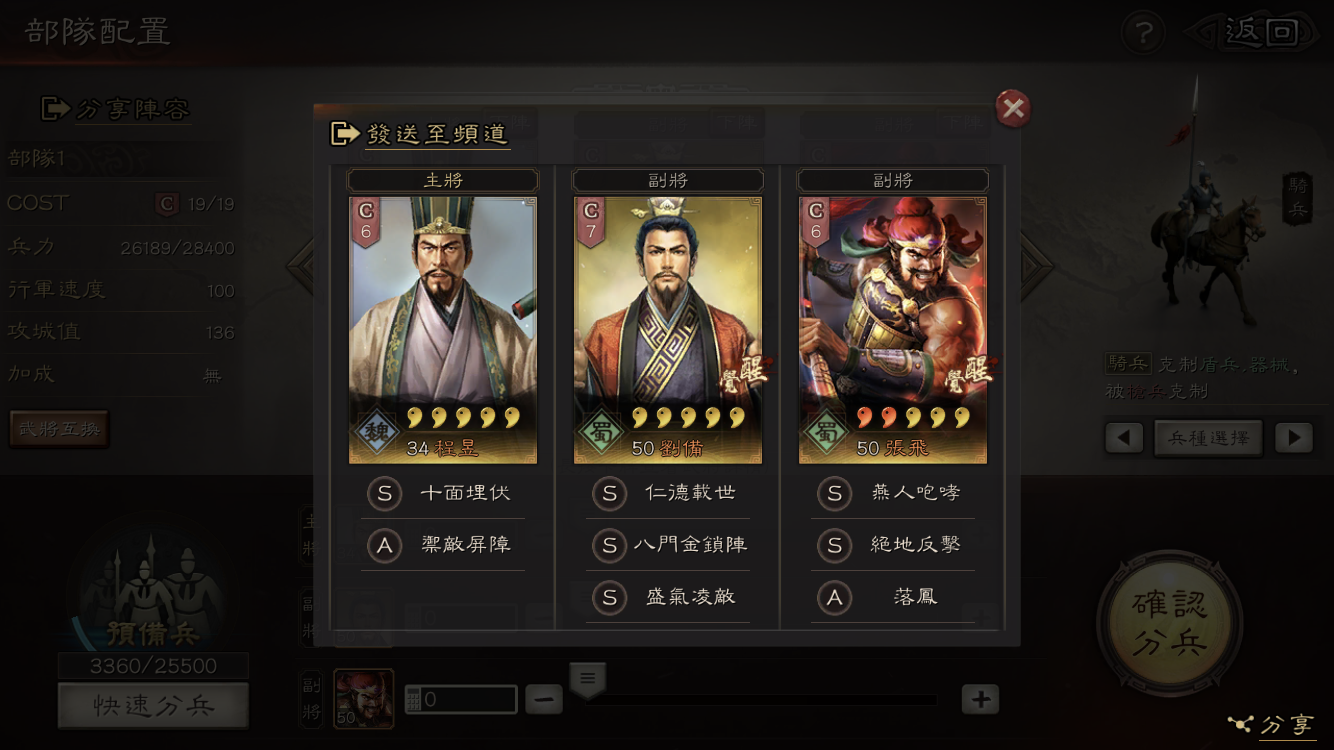Select the 張飛 general card
The width and height of the screenshot is (1334, 750).
click(x=893, y=330)
